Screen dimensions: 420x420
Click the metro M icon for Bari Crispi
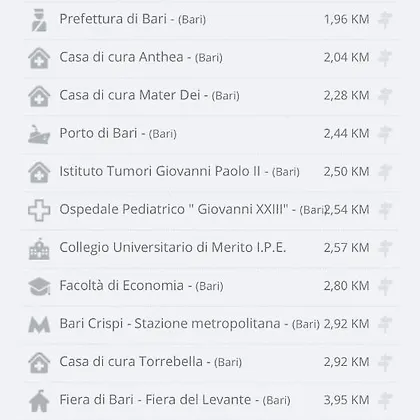click(39, 325)
